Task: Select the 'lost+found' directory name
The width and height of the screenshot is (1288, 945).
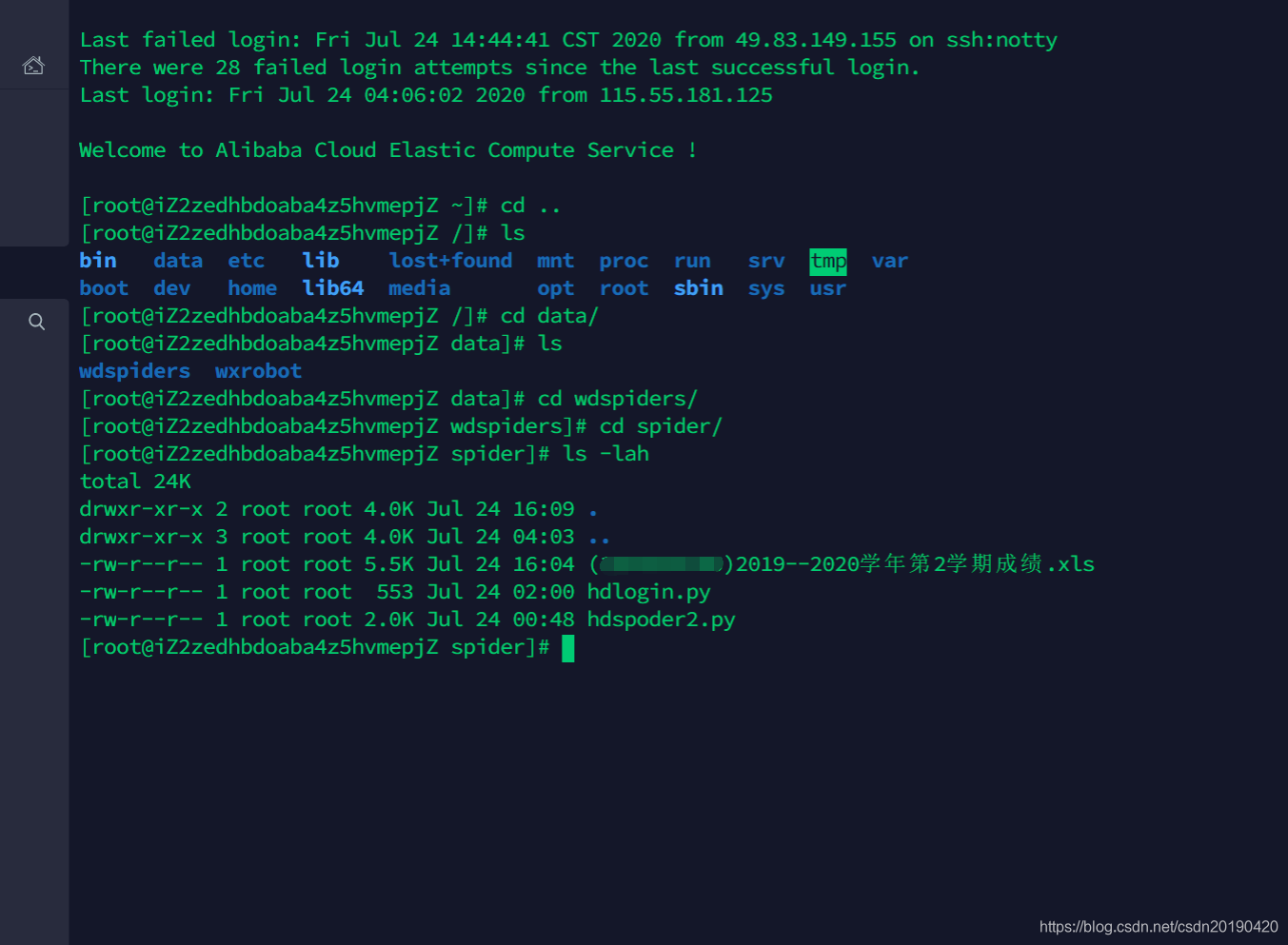Action: pyautogui.click(x=450, y=261)
